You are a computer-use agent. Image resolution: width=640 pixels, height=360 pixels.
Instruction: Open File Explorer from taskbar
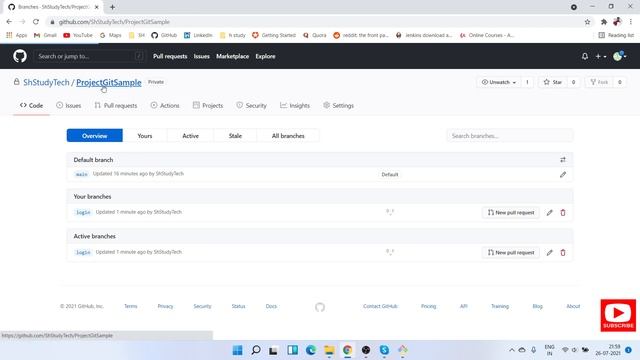tap(329, 350)
